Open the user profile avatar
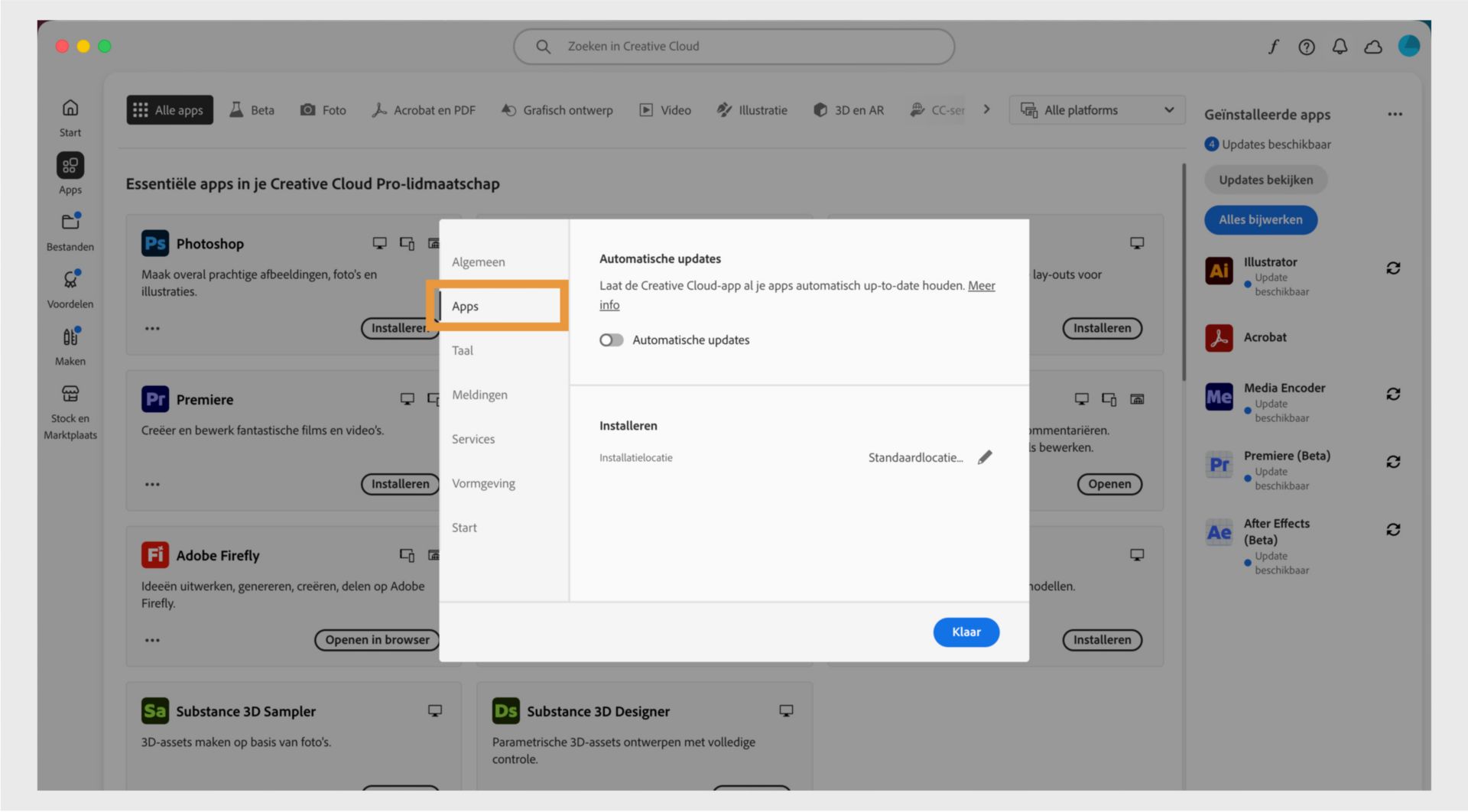This screenshot has height=812, width=1468. 1408,46
